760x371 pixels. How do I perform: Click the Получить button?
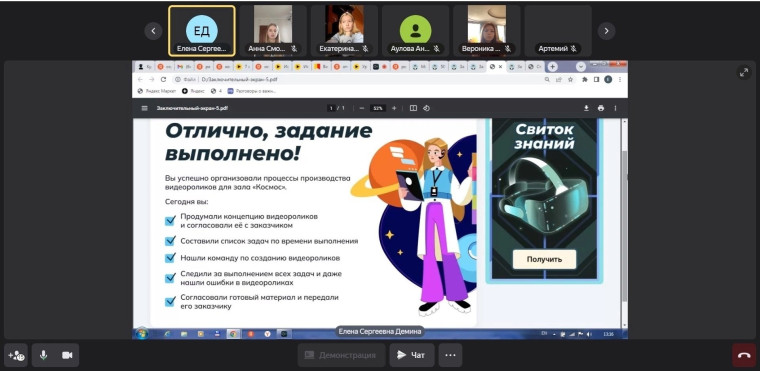point(544,259)
